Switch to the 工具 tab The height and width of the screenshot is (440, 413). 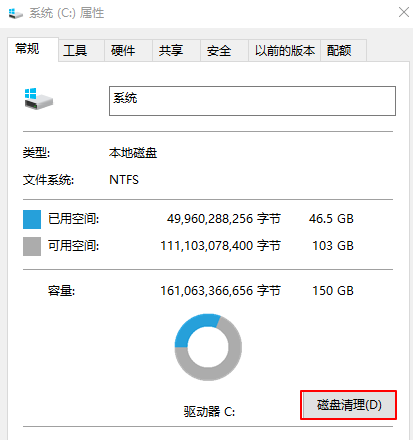[x=81, y=51]
